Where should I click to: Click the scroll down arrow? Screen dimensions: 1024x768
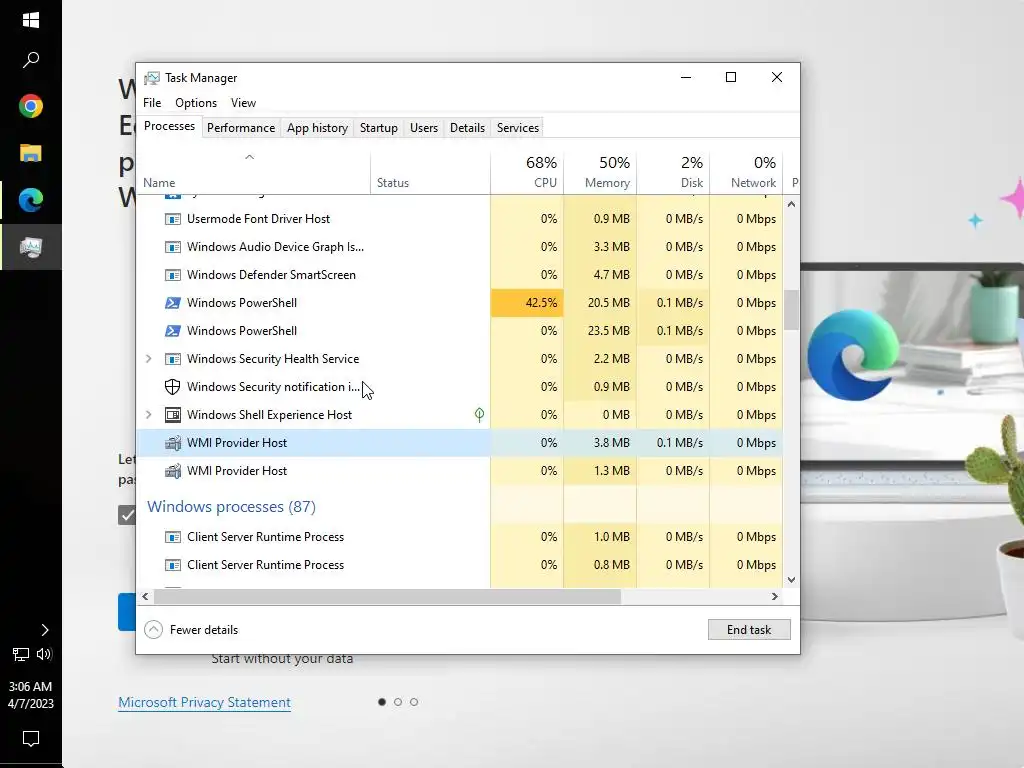(x=791, y=580)
